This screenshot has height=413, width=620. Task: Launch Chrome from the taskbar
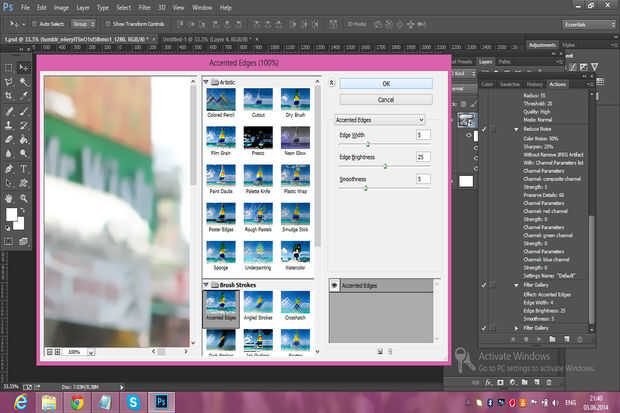click(77, 402)
